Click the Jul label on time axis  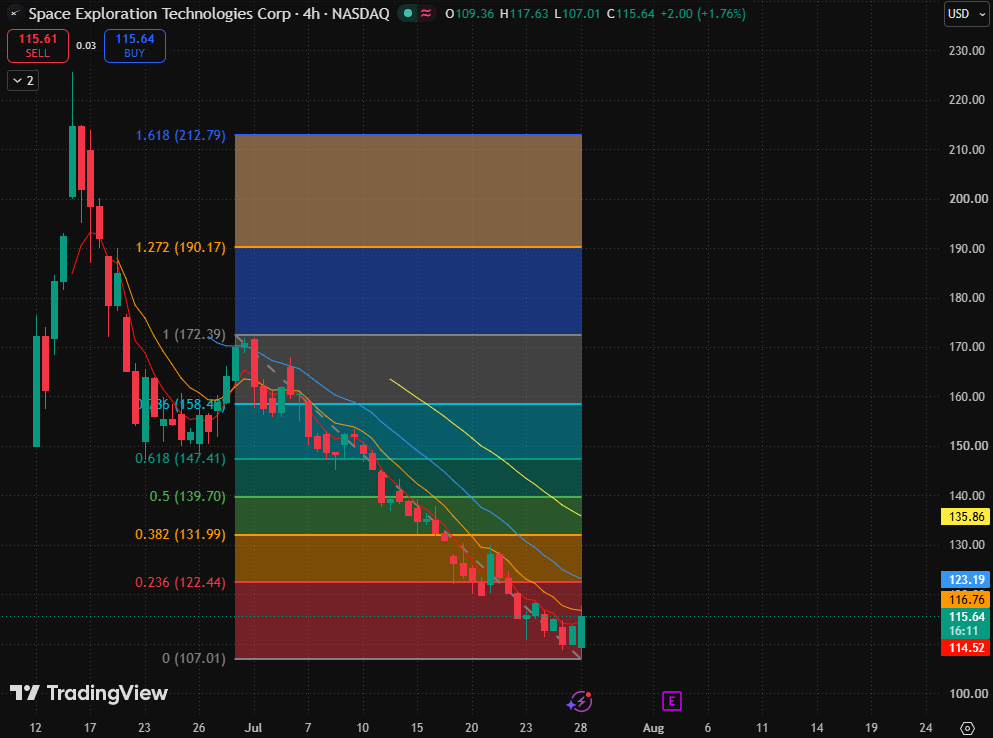[x=253, y=728]
